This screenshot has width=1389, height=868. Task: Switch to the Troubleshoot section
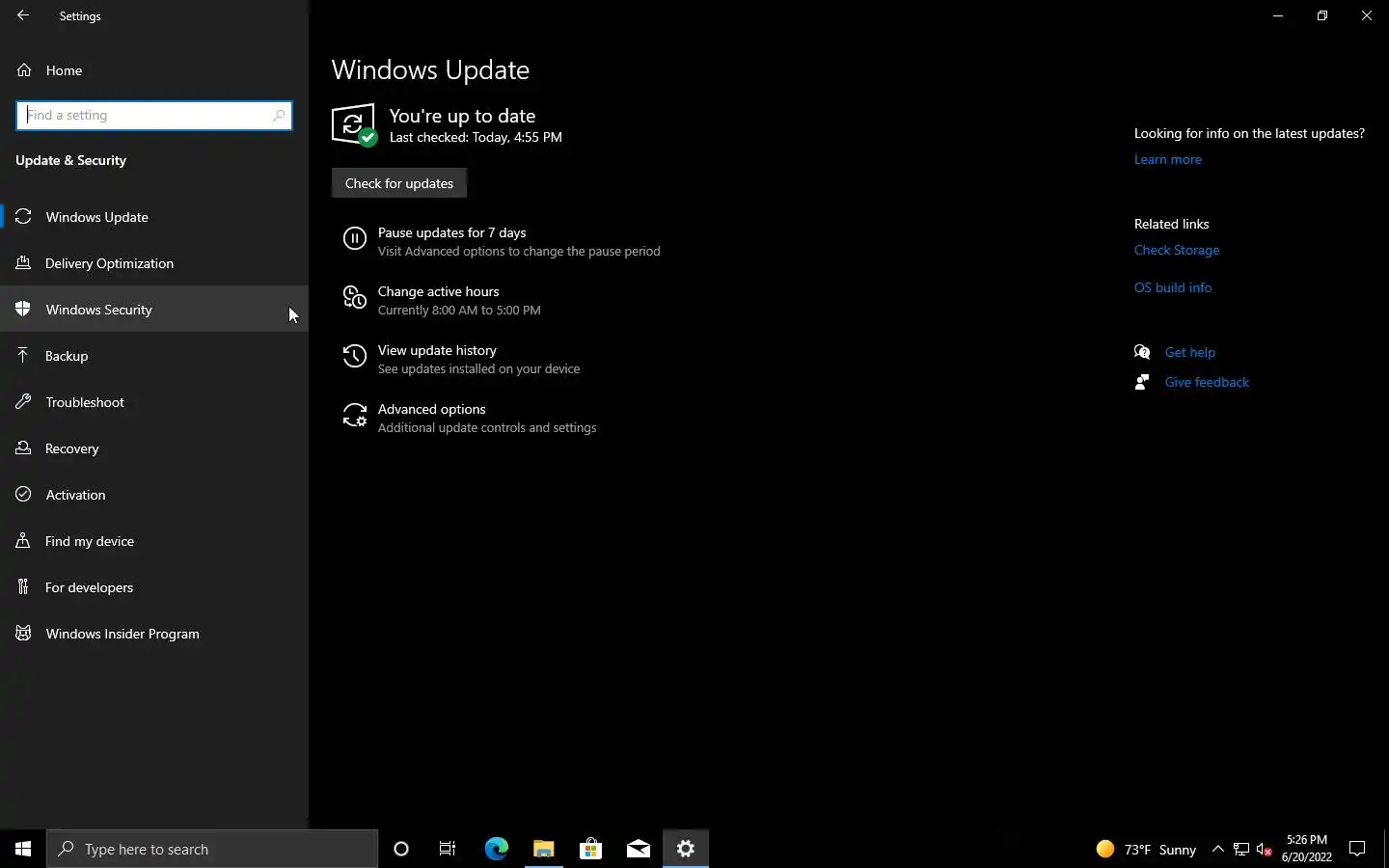(154, 402)
